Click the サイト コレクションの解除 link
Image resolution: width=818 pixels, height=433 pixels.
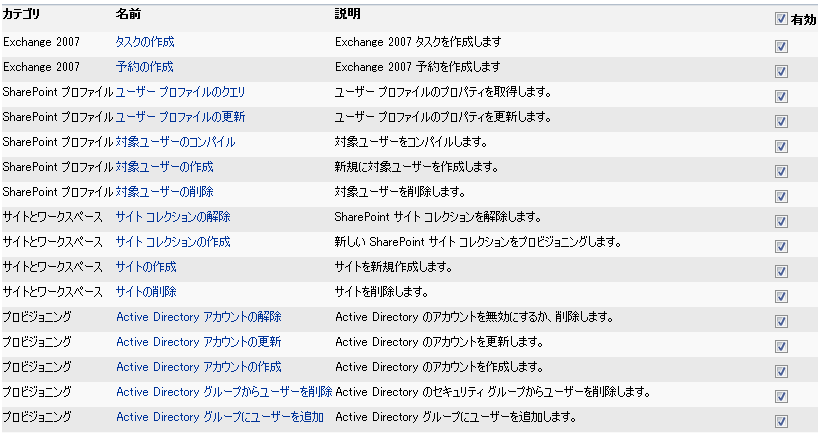coord(173,217)
